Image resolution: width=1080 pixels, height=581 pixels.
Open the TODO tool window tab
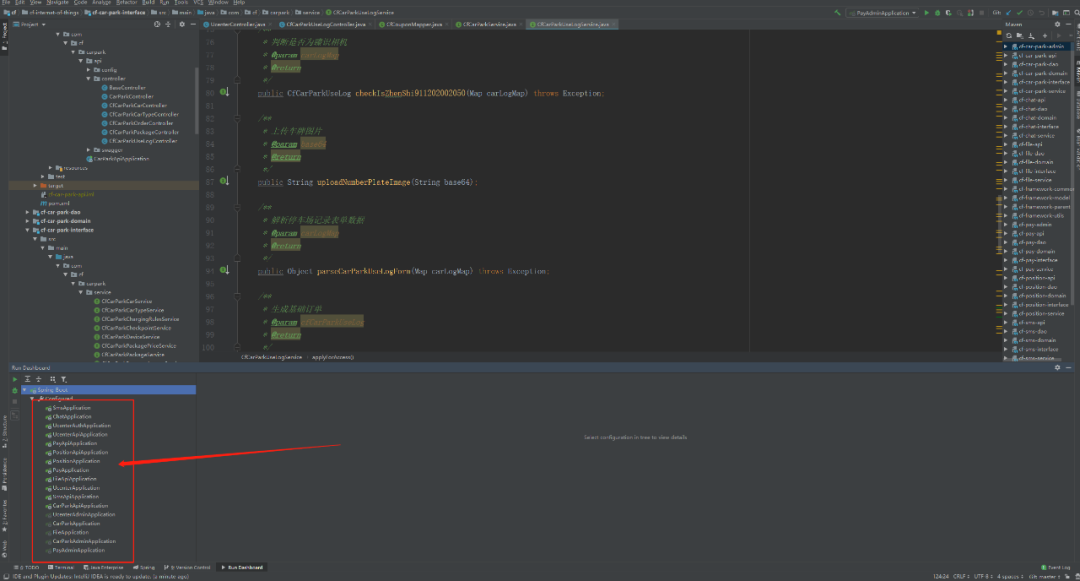[28, 567]
